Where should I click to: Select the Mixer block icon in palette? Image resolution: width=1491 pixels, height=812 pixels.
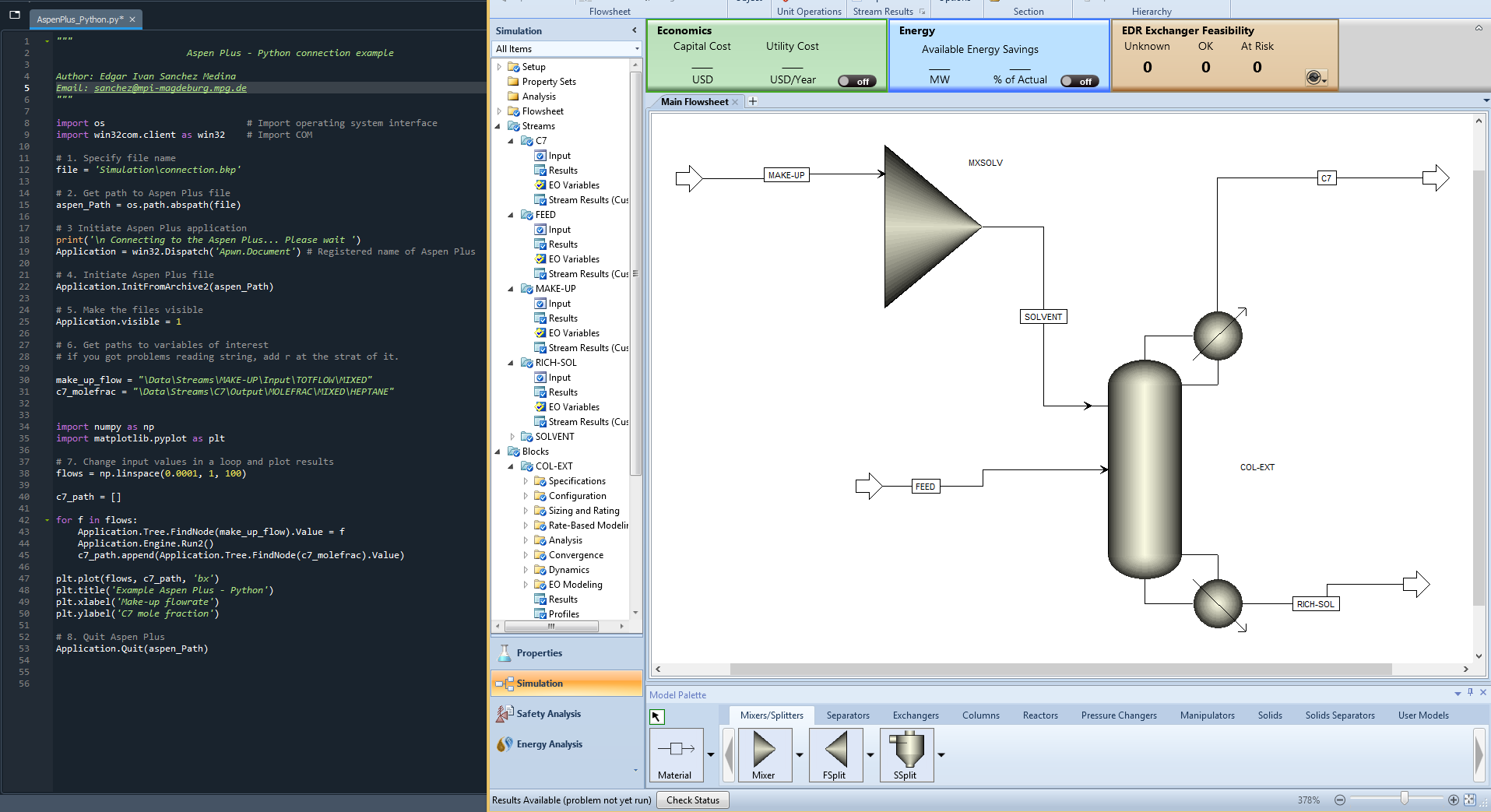[764, 750]
